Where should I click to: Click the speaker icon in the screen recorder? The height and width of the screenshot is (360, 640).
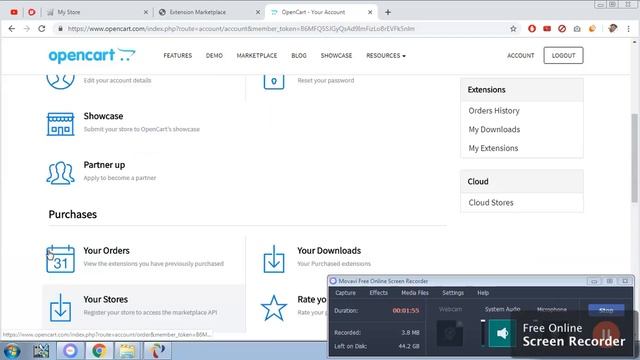(502, 333)
